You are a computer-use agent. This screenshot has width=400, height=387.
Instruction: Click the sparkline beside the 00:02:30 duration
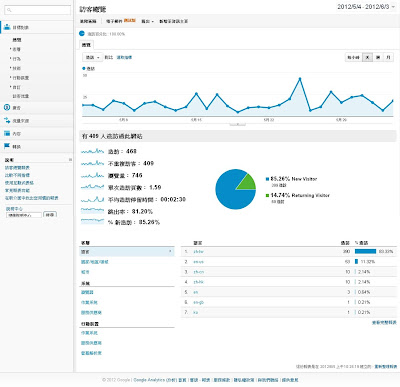[x=92, y=199]
